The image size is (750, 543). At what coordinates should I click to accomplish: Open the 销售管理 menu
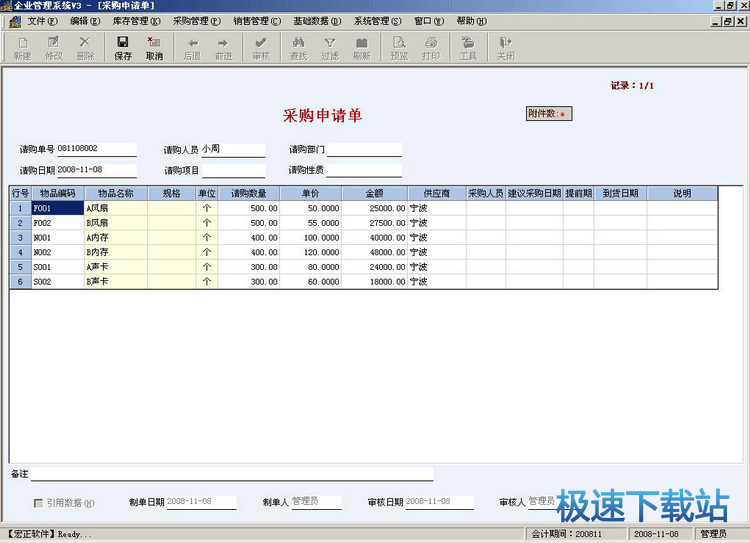tap(257, 21)
